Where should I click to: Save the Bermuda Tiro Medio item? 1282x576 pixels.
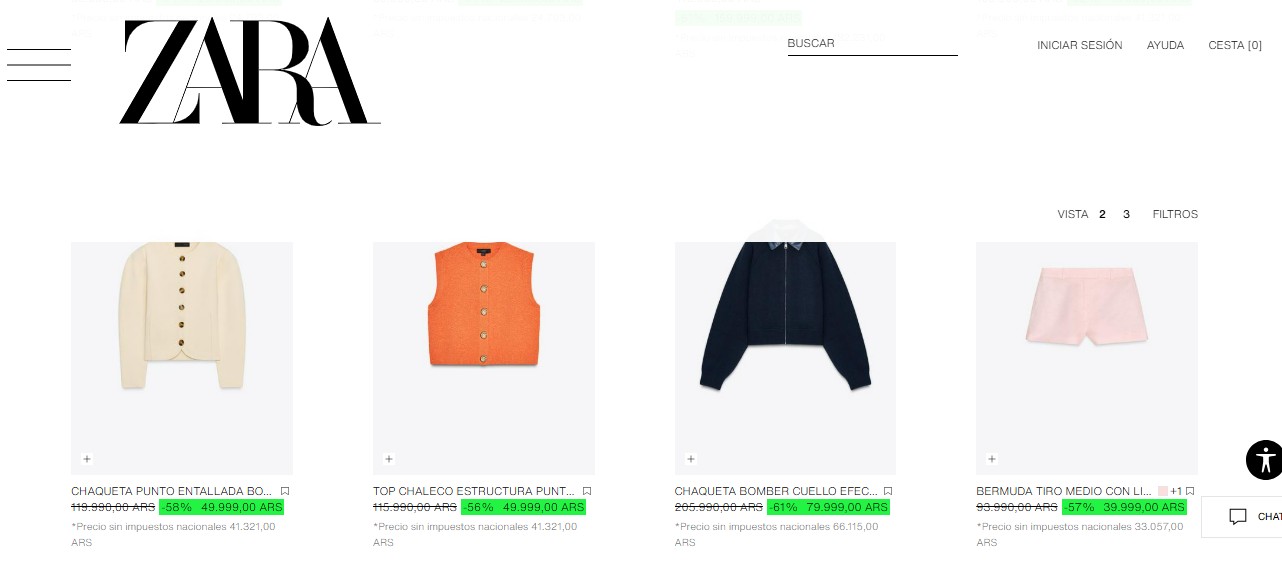point(1190,491)
